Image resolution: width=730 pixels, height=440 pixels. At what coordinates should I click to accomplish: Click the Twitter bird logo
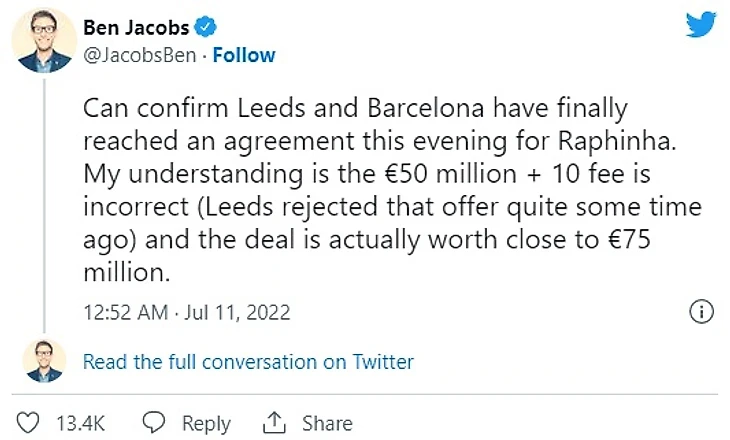[701, 25]
